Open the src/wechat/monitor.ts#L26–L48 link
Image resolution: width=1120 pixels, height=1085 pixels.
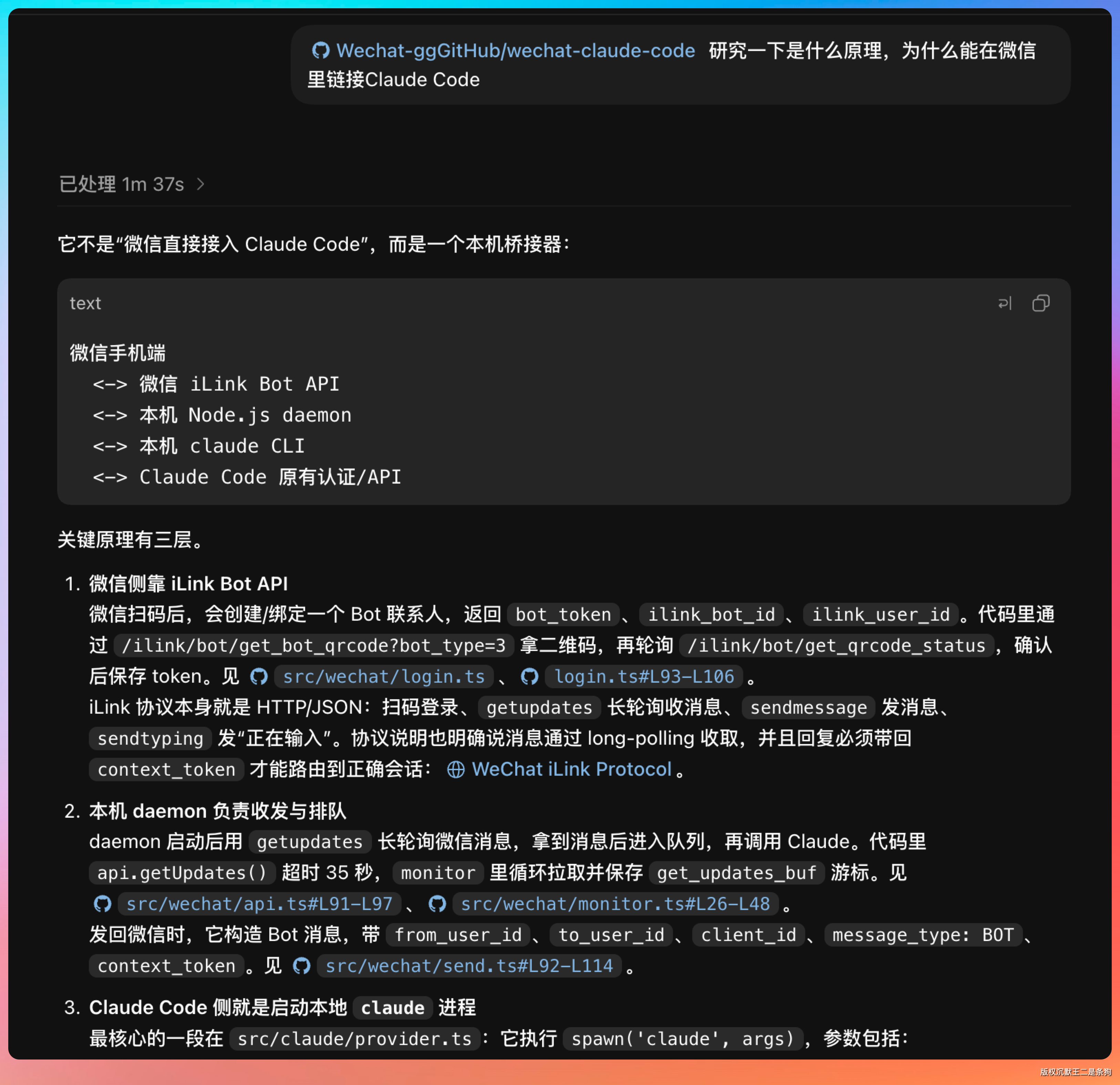pyautogui.click(x=603, y=904)
